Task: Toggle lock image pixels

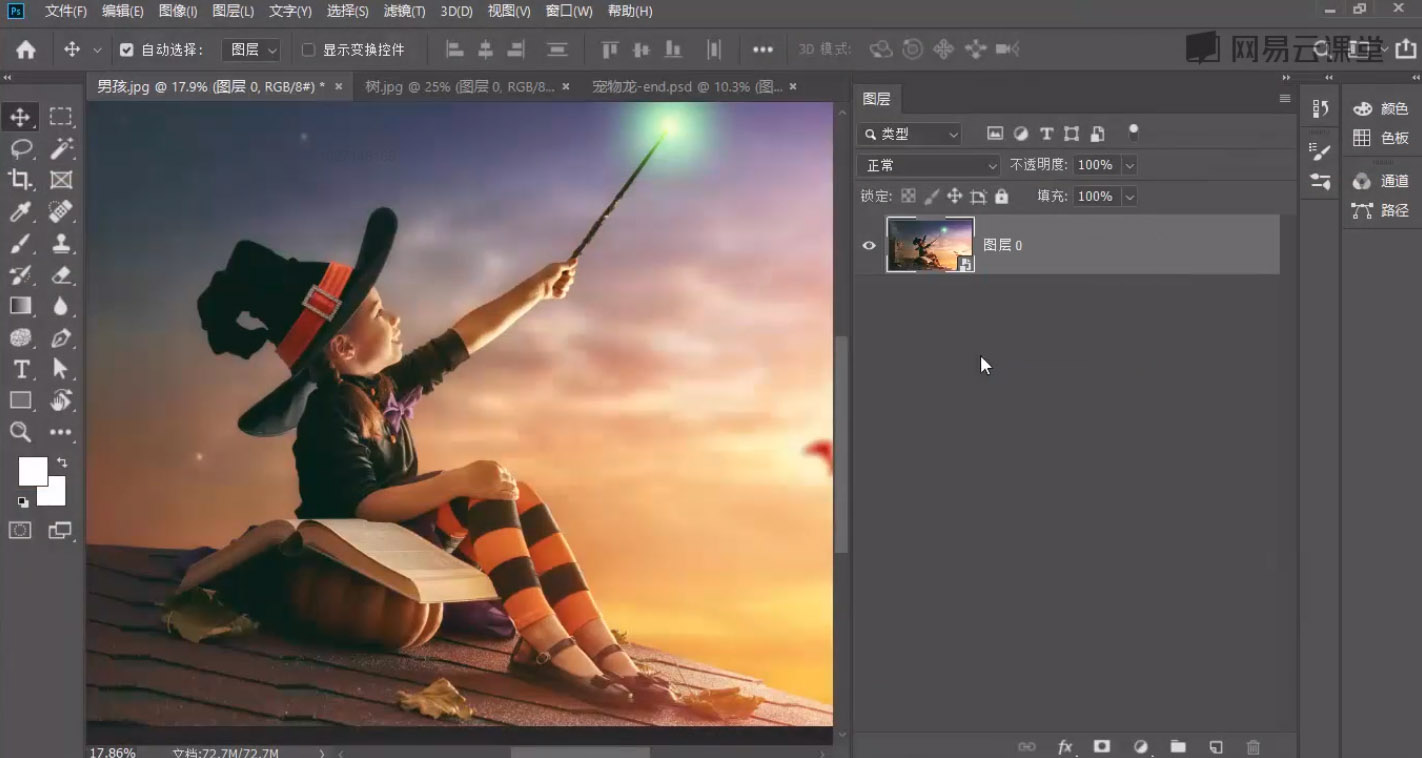Action: [931, 196]
